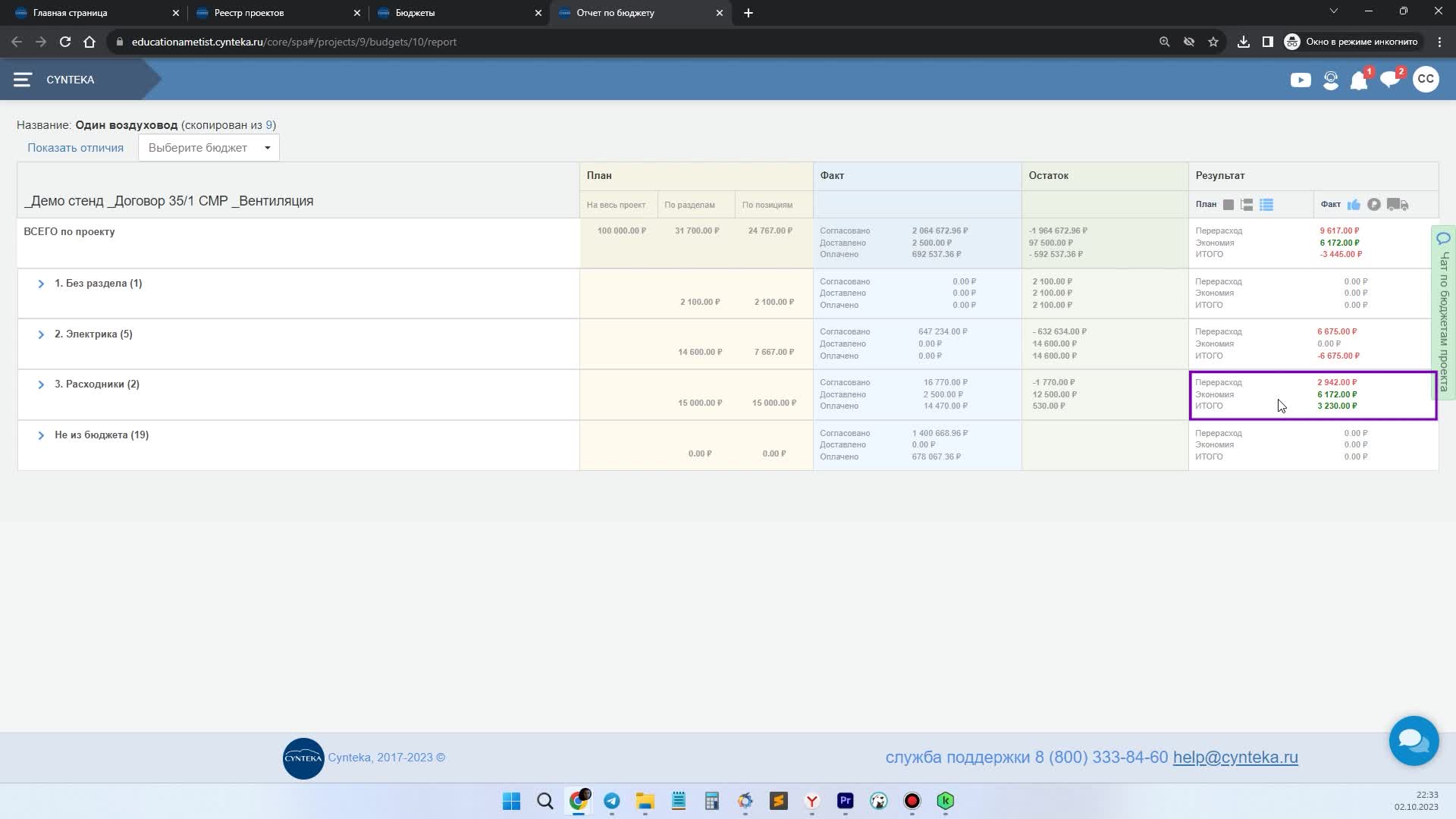1456x819 pixels.
Task: Select Fact paid ruble coin icon
Action: [x=1373, y=205]
